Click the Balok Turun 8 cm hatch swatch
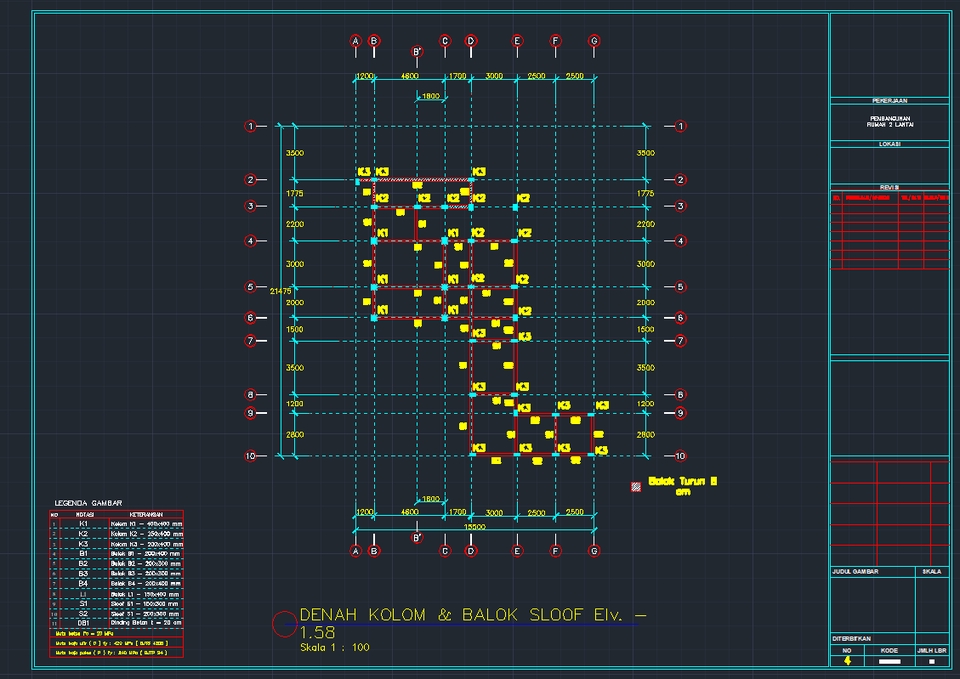 tap(637, 485)
